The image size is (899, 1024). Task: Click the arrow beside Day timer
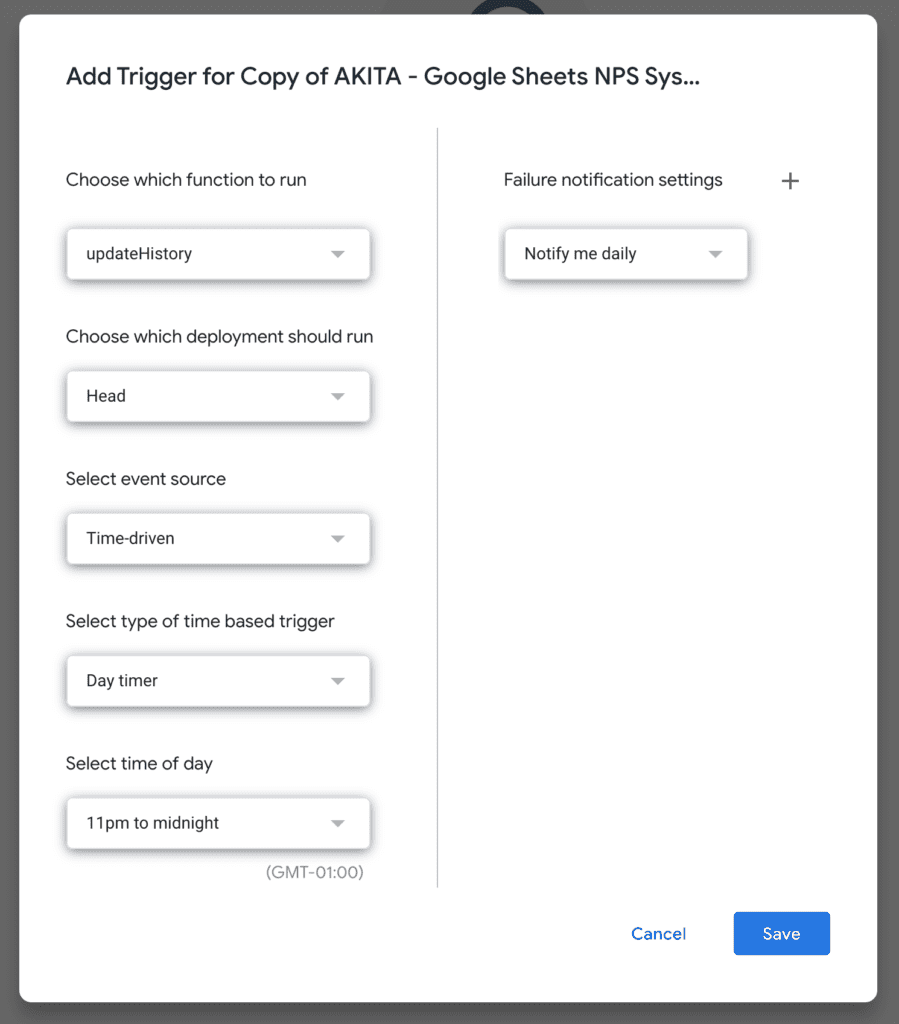click(338, 681)
